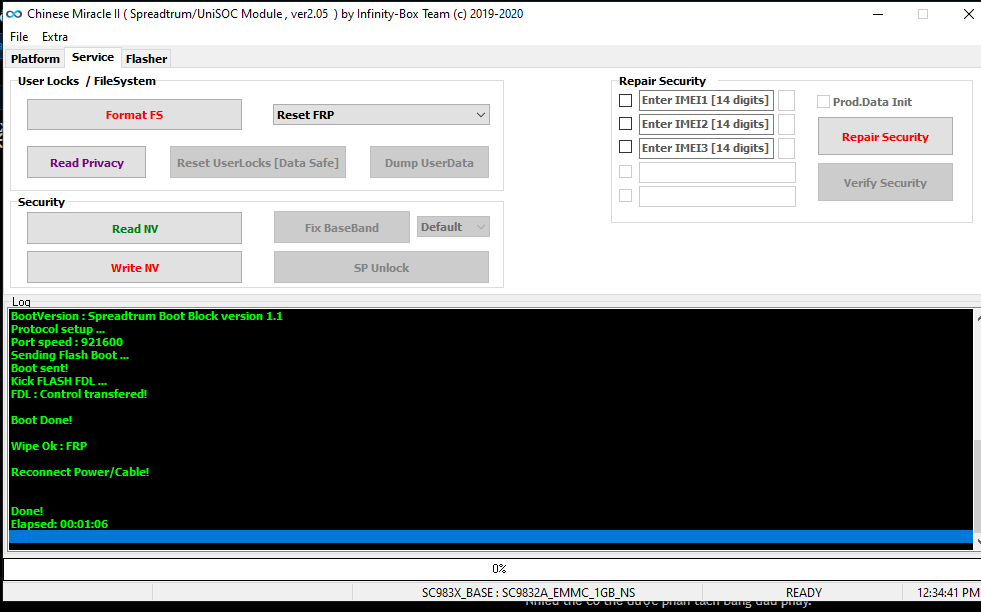
Task: Click the Infinity-Box app icon in title bar
Action: tap(14, 14)
